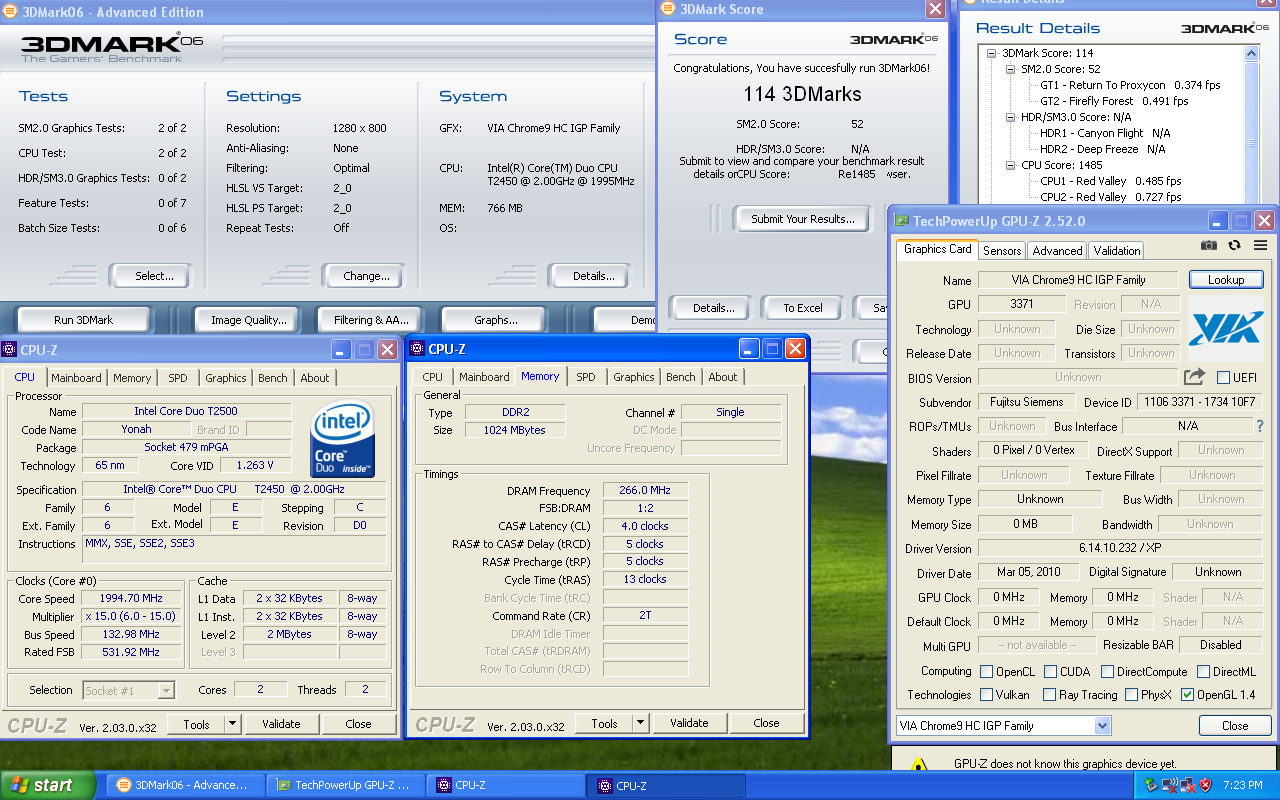Open the GPU-Z hamburger menu
This screenshot has height=800, width=1280.
[x=1260, y=245]
